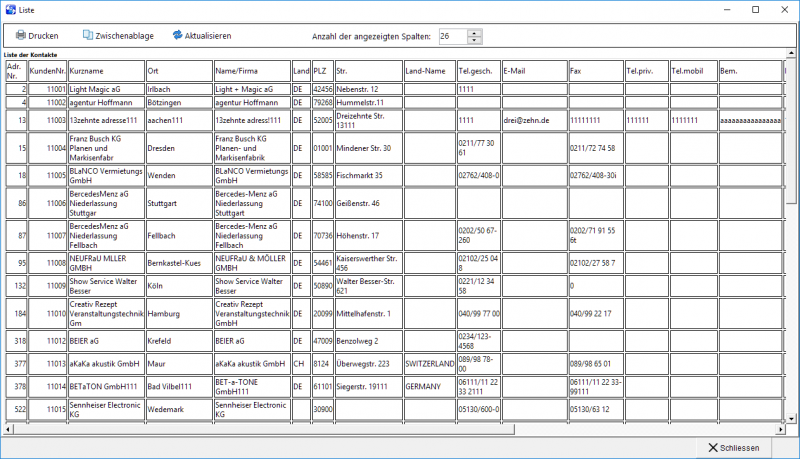Click the Fax column header
Screen dimensions: 800x459
596,71
